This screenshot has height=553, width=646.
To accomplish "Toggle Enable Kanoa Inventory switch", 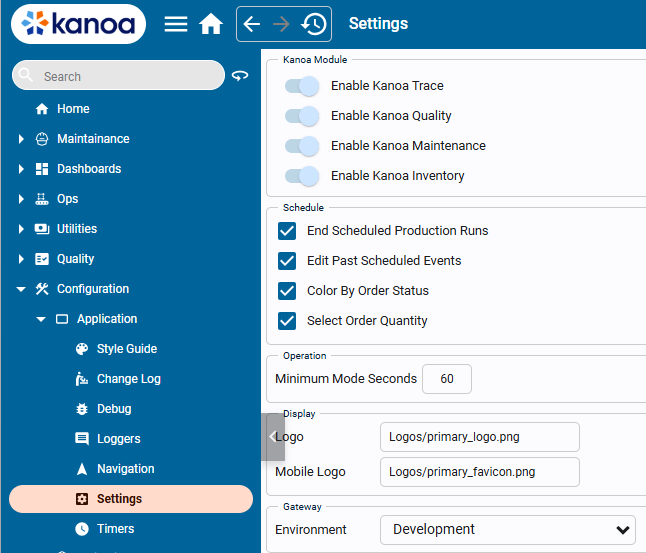I will point(302,176).
